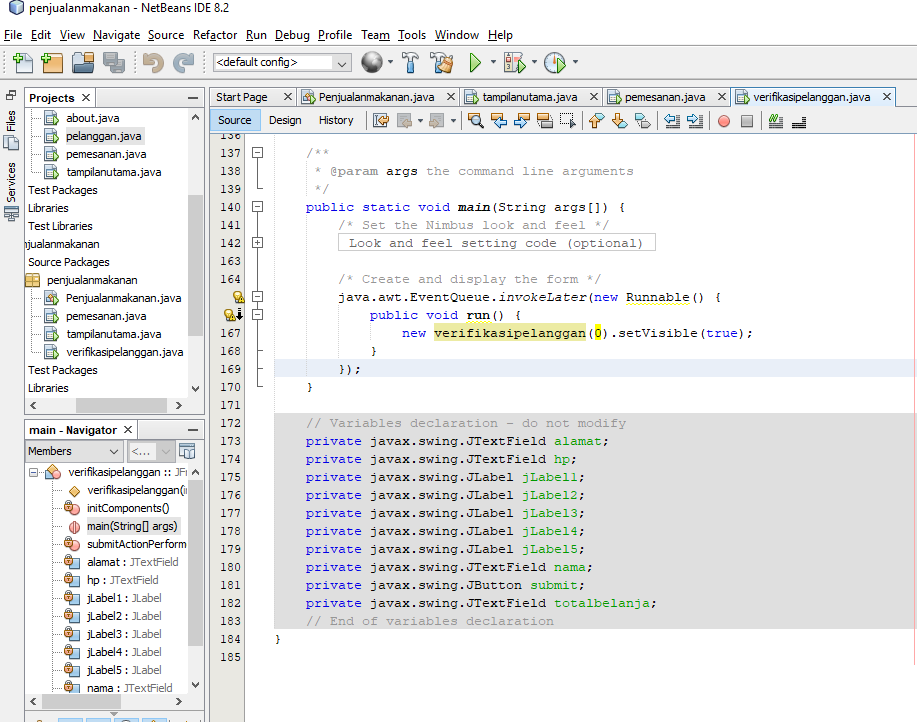Clean and Build the project
917x722 pixels.
click(x=443, y=62)
